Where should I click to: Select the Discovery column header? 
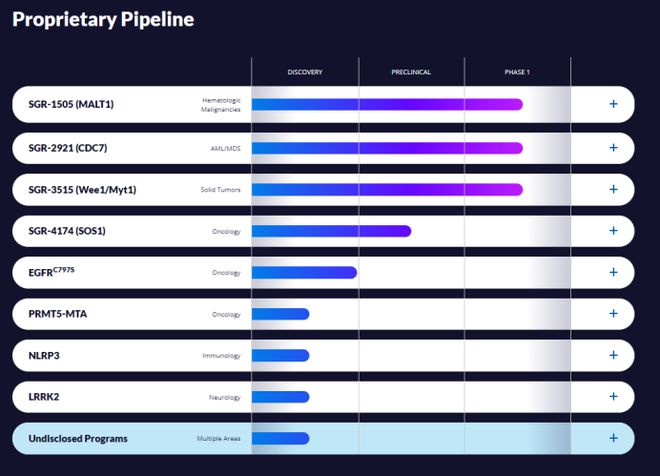coord(305,72)
